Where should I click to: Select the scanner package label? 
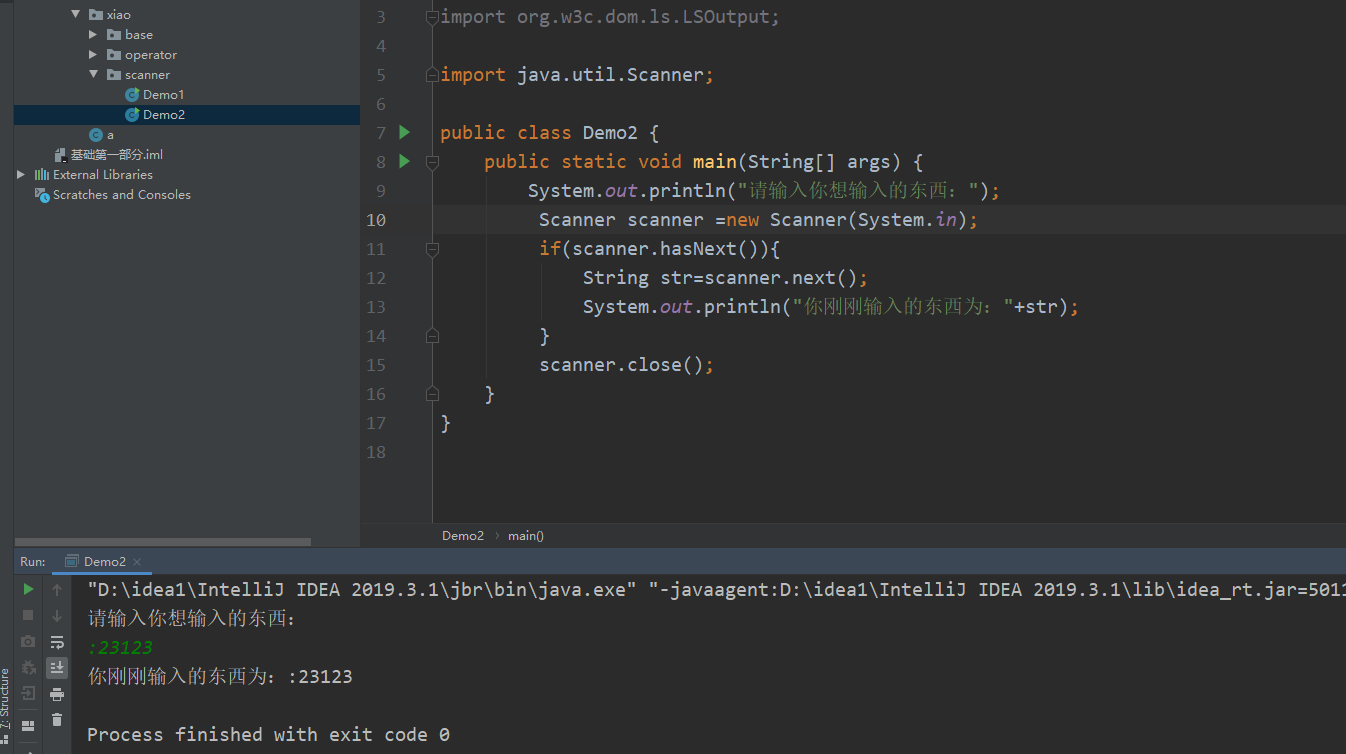147,75
